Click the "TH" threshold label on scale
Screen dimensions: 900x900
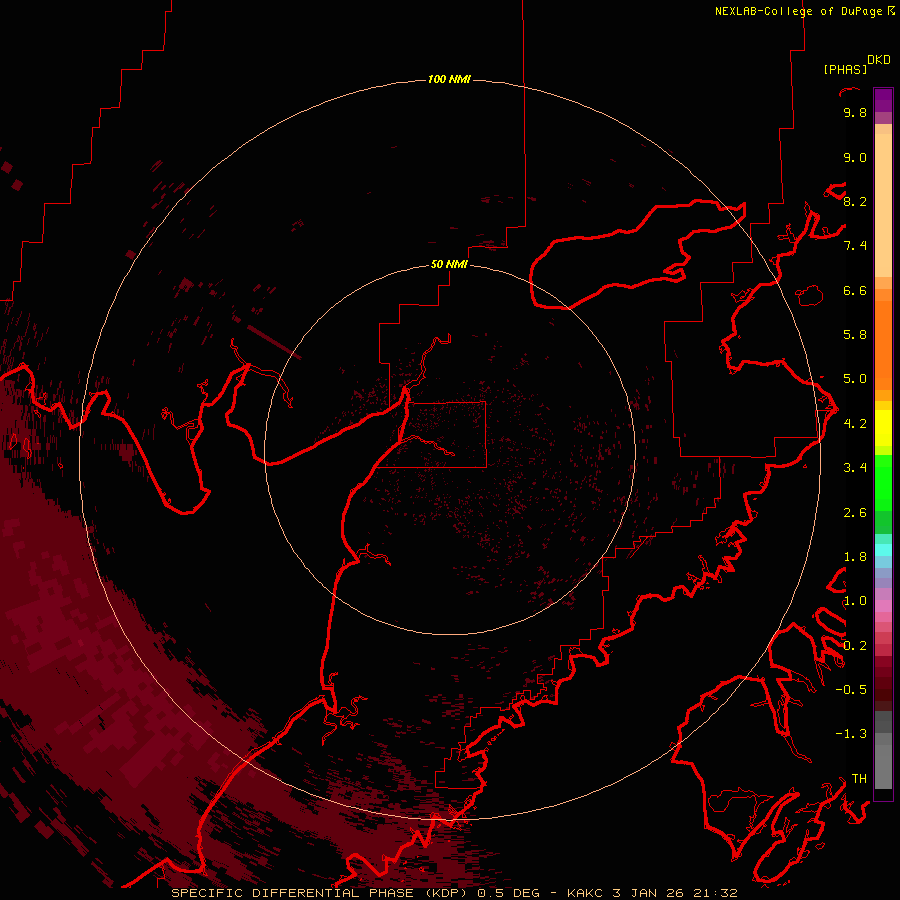click(859, 779)
